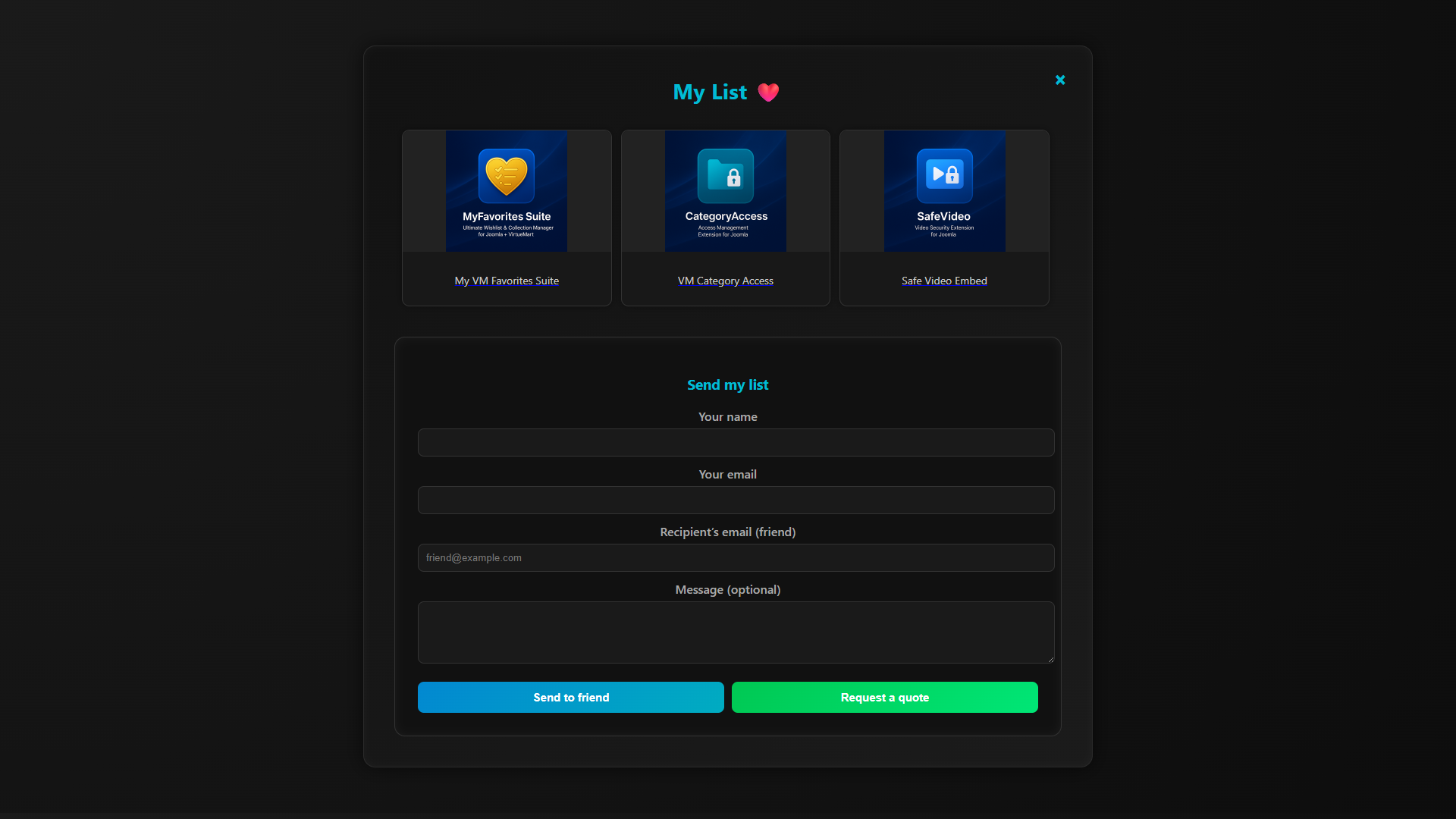Click the SafeVideo product thumbnail caption

943,217
